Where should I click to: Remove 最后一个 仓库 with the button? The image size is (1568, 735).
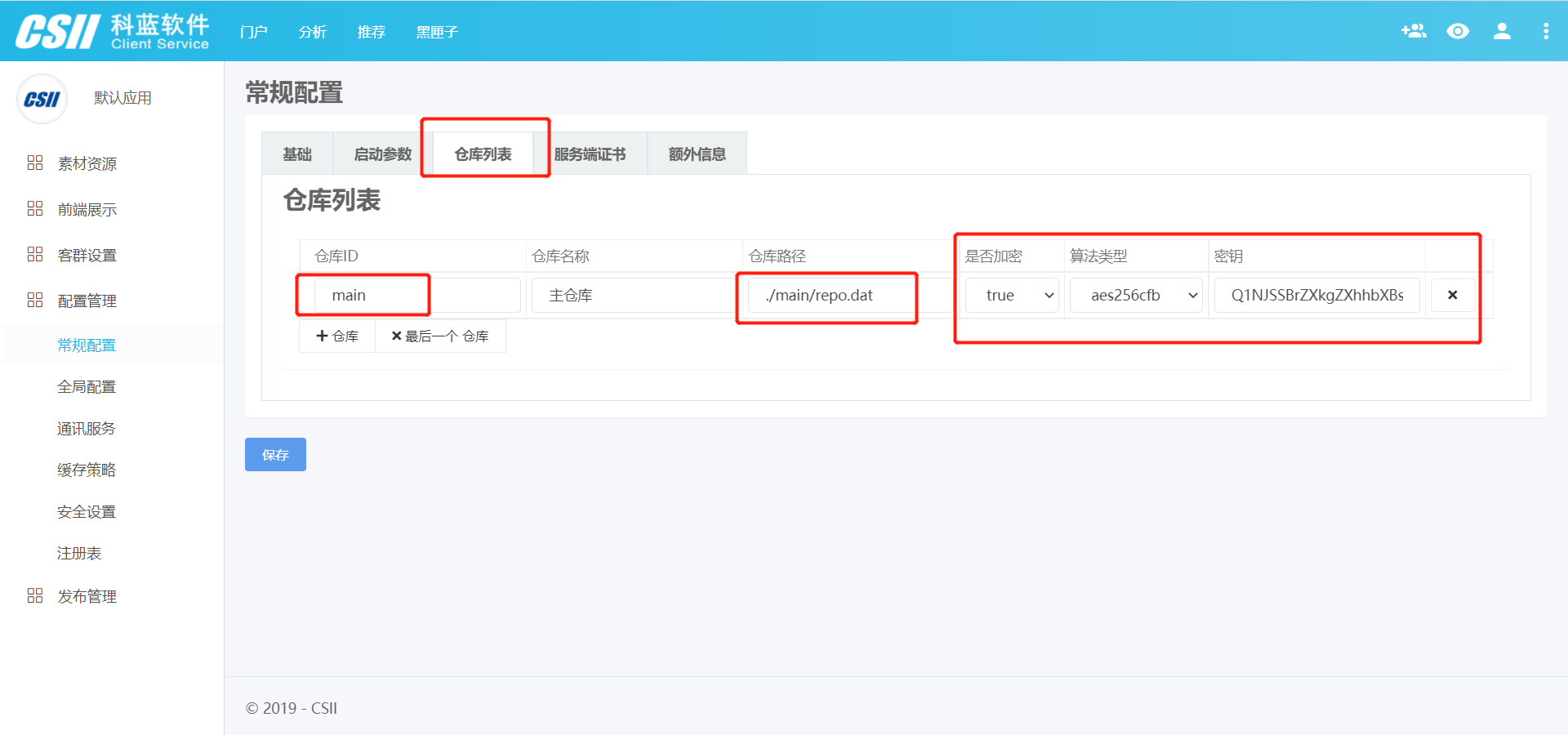point(440,336)
